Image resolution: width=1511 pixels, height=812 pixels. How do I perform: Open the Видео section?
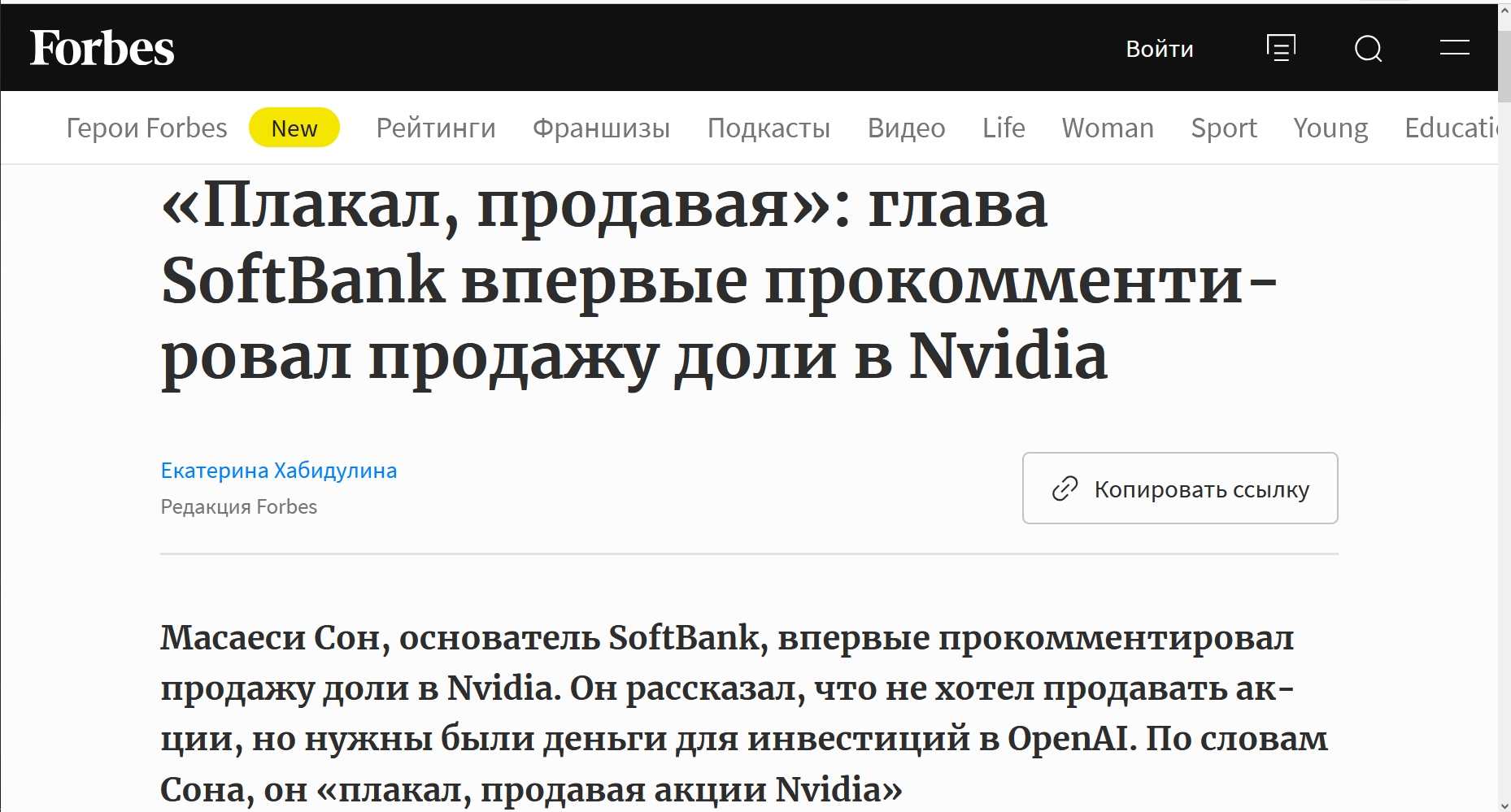pyautogui.click(x=907, y=128)
